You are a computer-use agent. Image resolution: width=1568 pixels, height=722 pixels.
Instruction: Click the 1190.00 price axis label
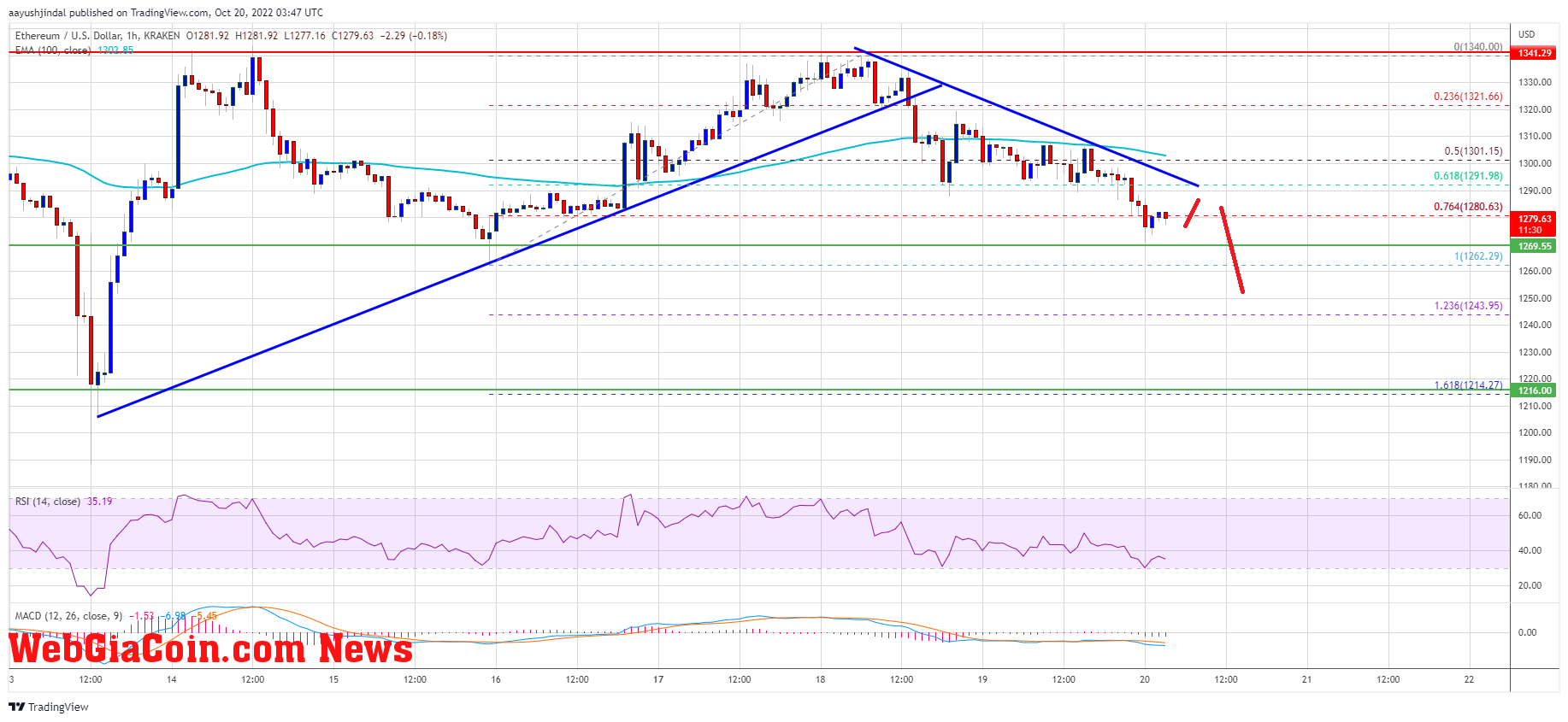pyautogui.click(x=1535, y=460)
